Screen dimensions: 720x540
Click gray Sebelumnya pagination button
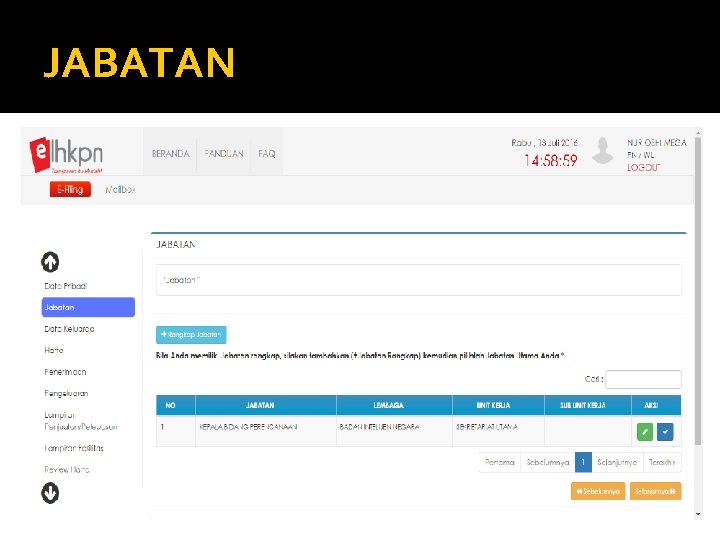[548, 462]
